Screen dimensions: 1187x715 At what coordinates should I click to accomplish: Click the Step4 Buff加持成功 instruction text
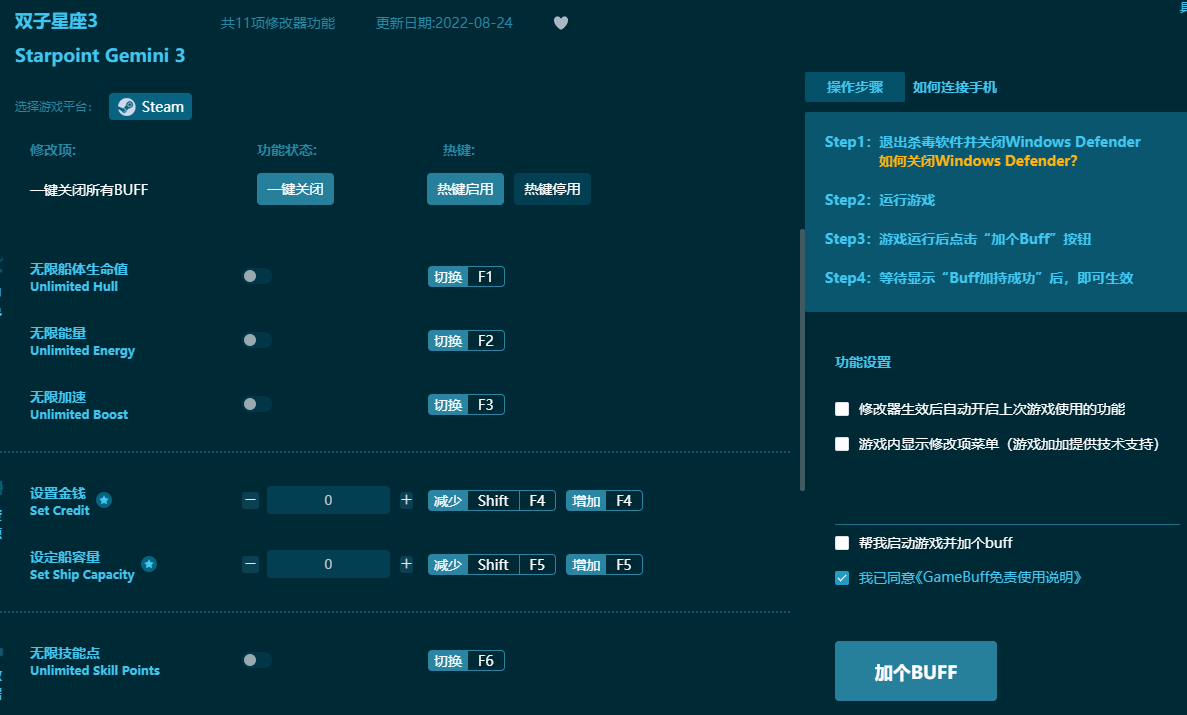click(979, 278)
